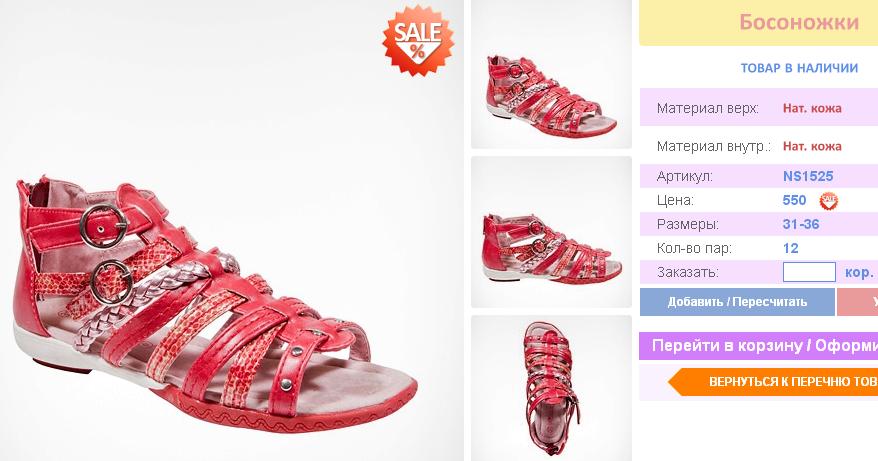Return using Вернуться к перечню товаров button
Screen dimensions: 878x461
pyautogui.click(x=773, y=382)
